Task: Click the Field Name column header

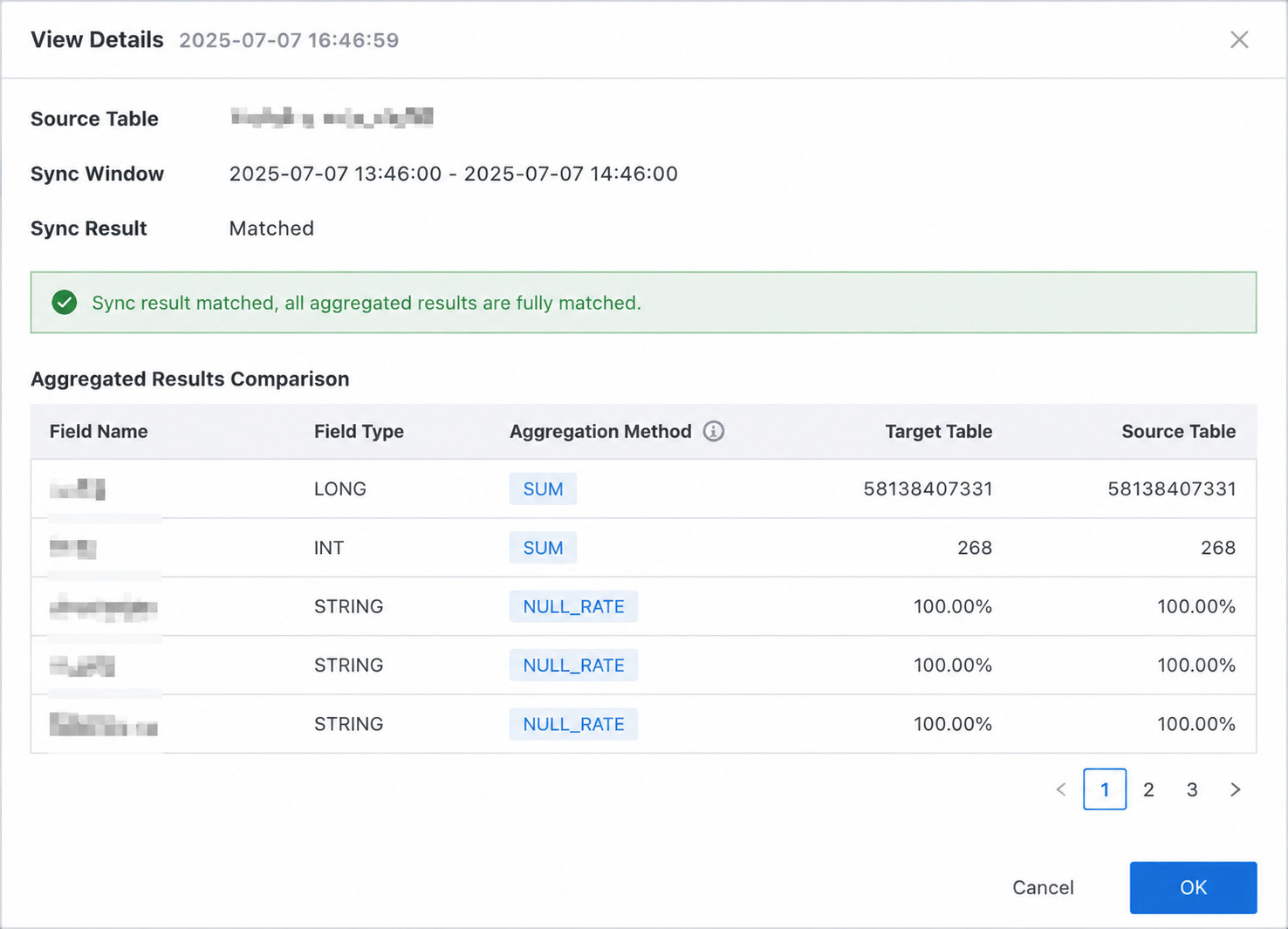Action: tap(99, 431)
